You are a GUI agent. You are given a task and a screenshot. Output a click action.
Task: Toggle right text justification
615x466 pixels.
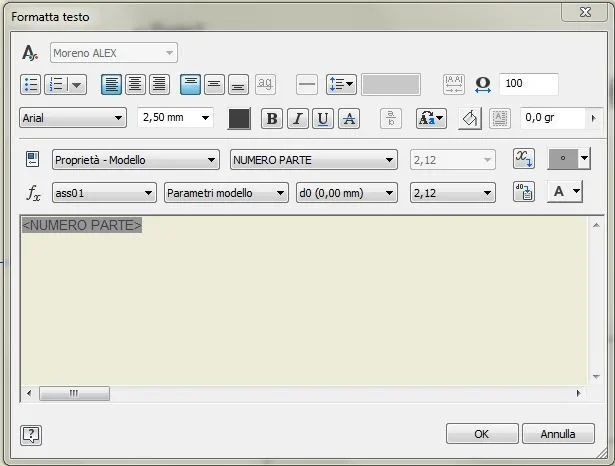pos(159,84)
